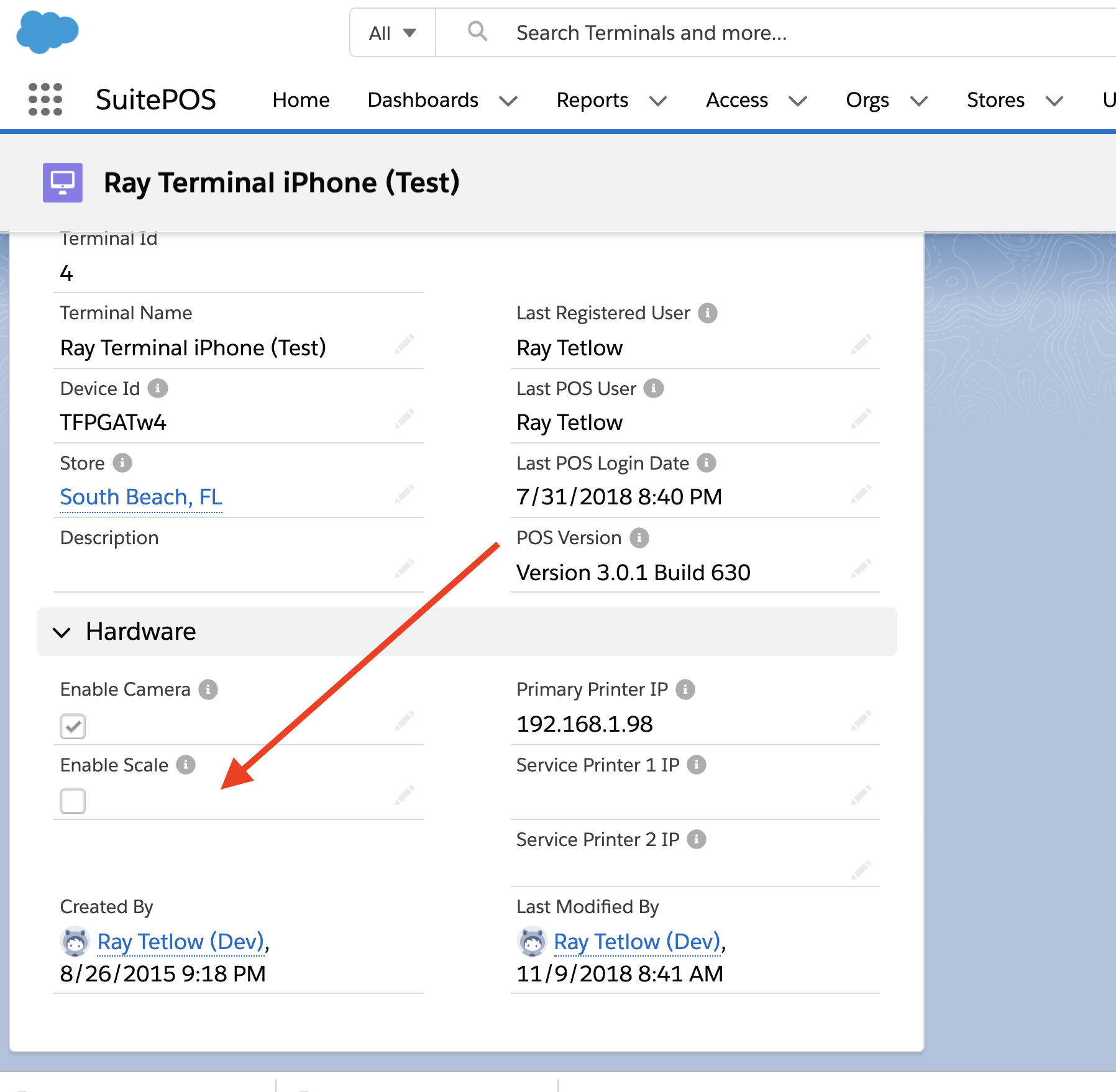Open the South Beach, FL store link
Image resolution: width=1116 pixels, height=1092 pixels.
[x=141, y=498]
